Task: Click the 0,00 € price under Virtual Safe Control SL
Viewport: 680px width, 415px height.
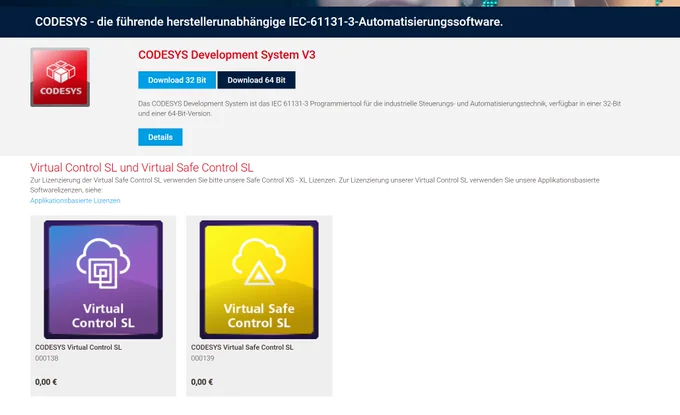Action: click(x=202, y=382)
